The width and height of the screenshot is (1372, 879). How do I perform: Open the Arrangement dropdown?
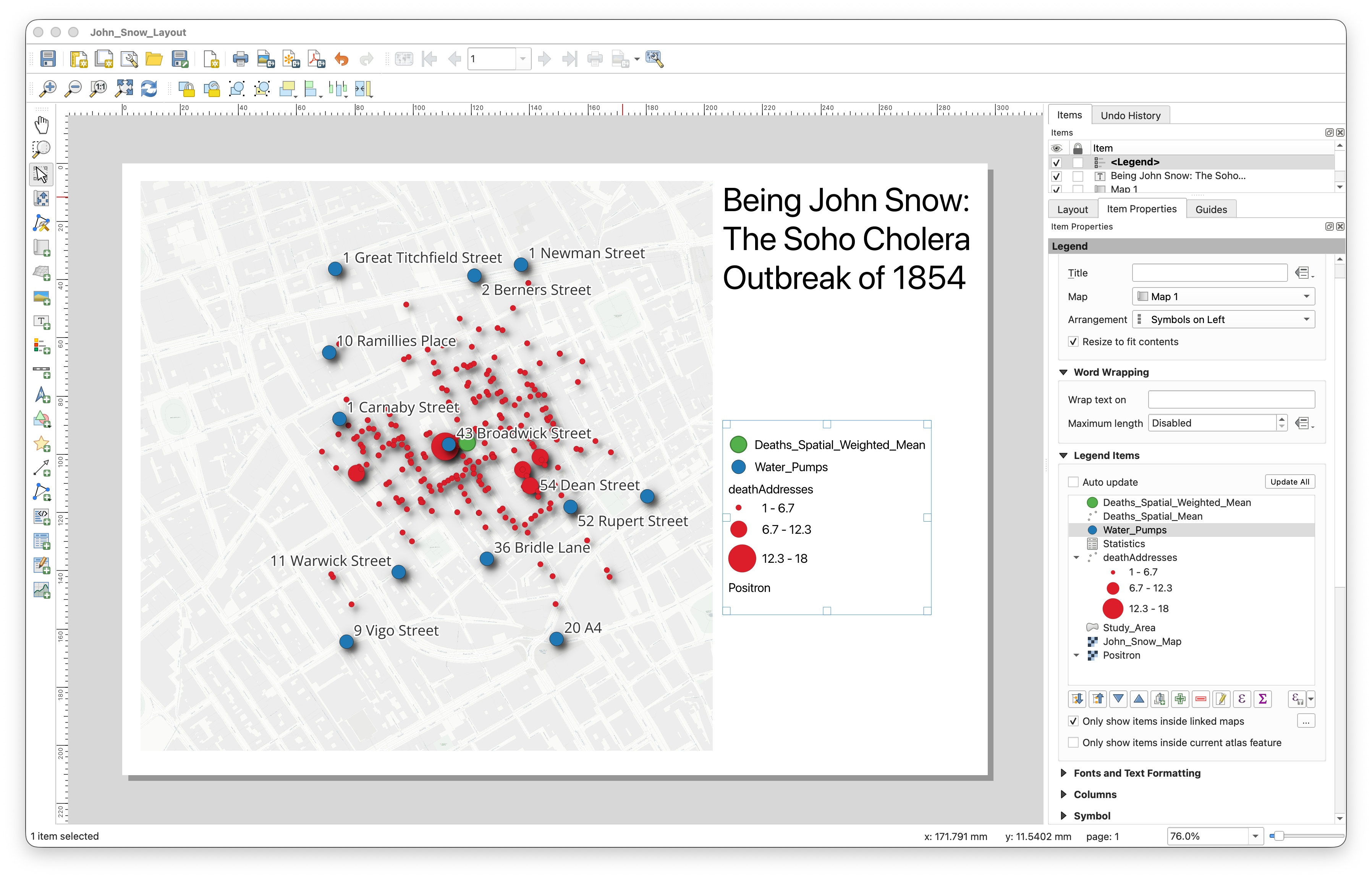point(1223,320)
